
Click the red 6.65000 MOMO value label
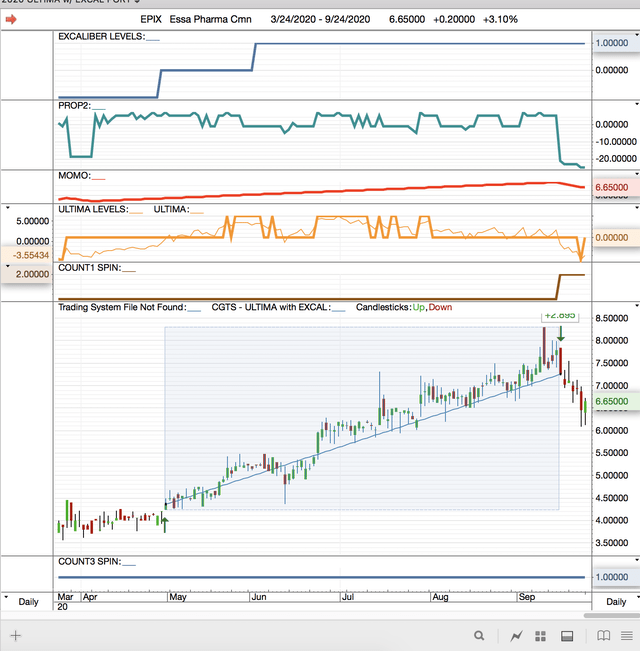click(616, 187)
